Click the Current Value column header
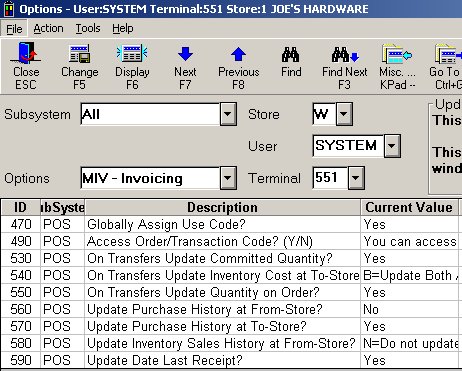The width and height of the screenshot is (462, 371). (409, 207)
